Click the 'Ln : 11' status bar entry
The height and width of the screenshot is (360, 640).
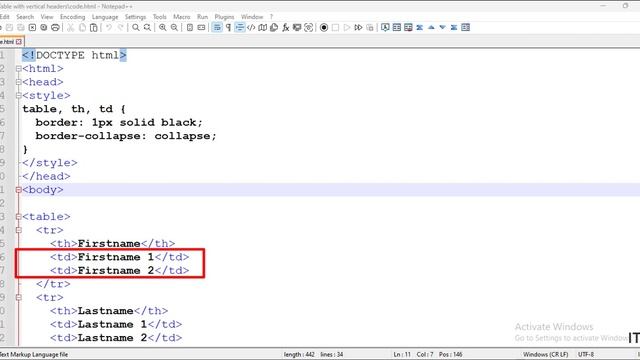(x=402, y=354)
